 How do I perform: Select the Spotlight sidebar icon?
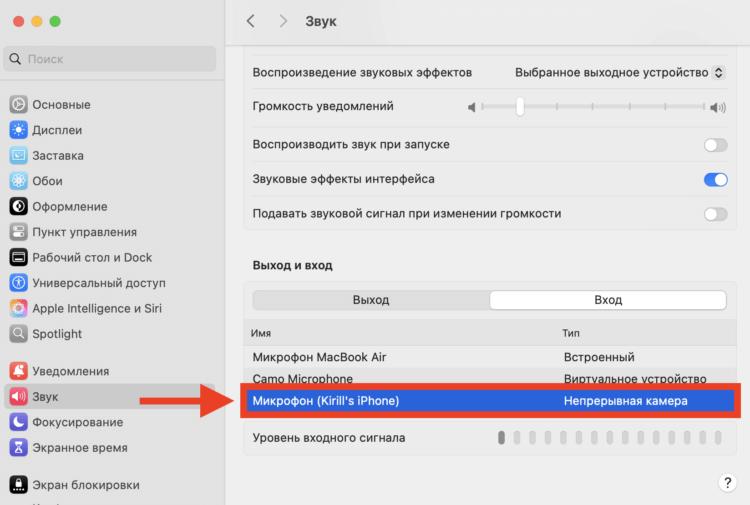click(18, 333)
